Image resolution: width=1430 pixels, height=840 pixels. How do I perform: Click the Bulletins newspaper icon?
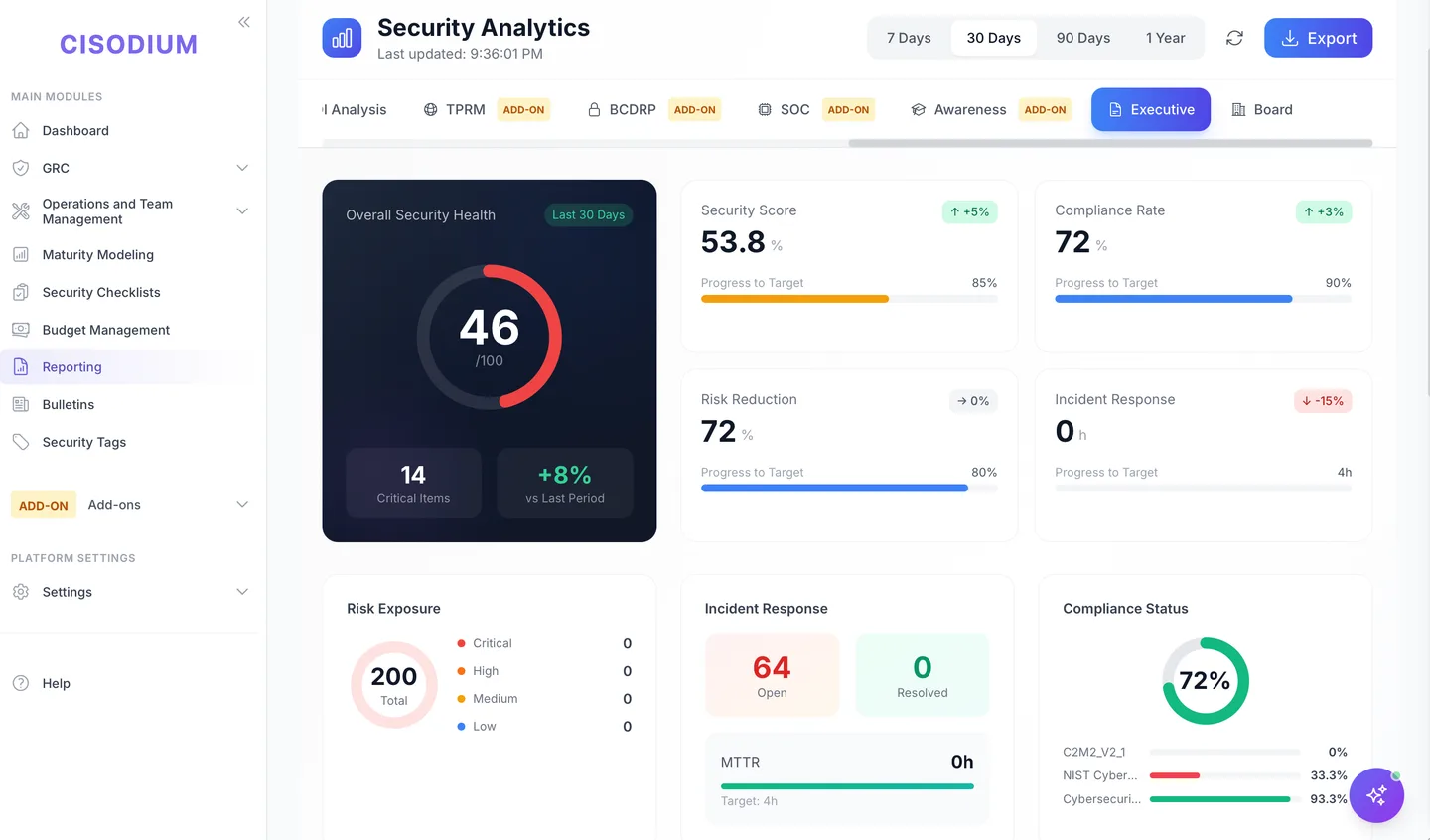(x=21, y=404)
